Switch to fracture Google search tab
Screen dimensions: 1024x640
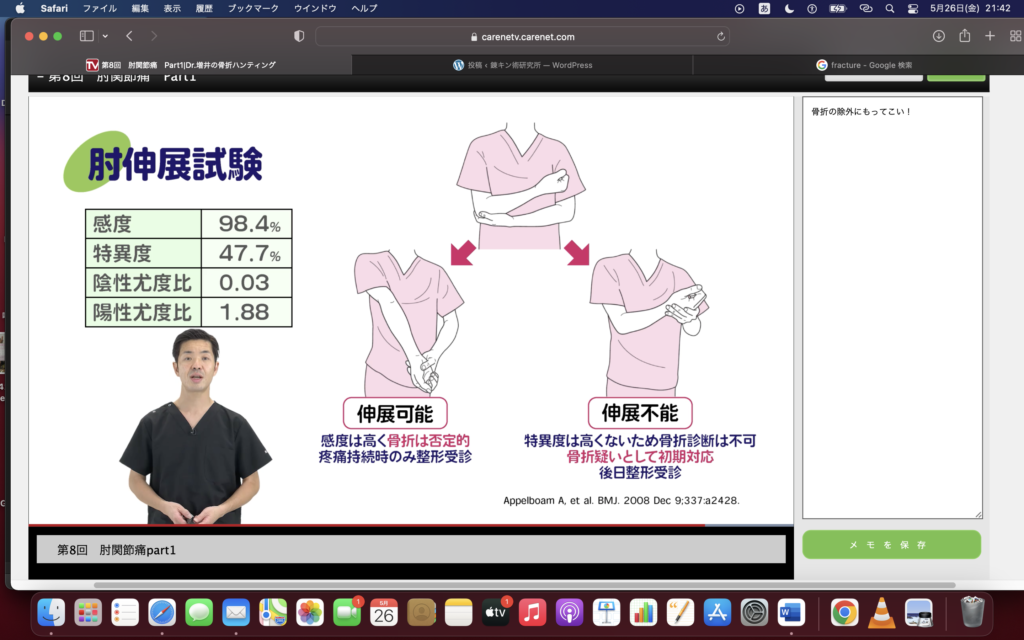(x=864, y=65)
